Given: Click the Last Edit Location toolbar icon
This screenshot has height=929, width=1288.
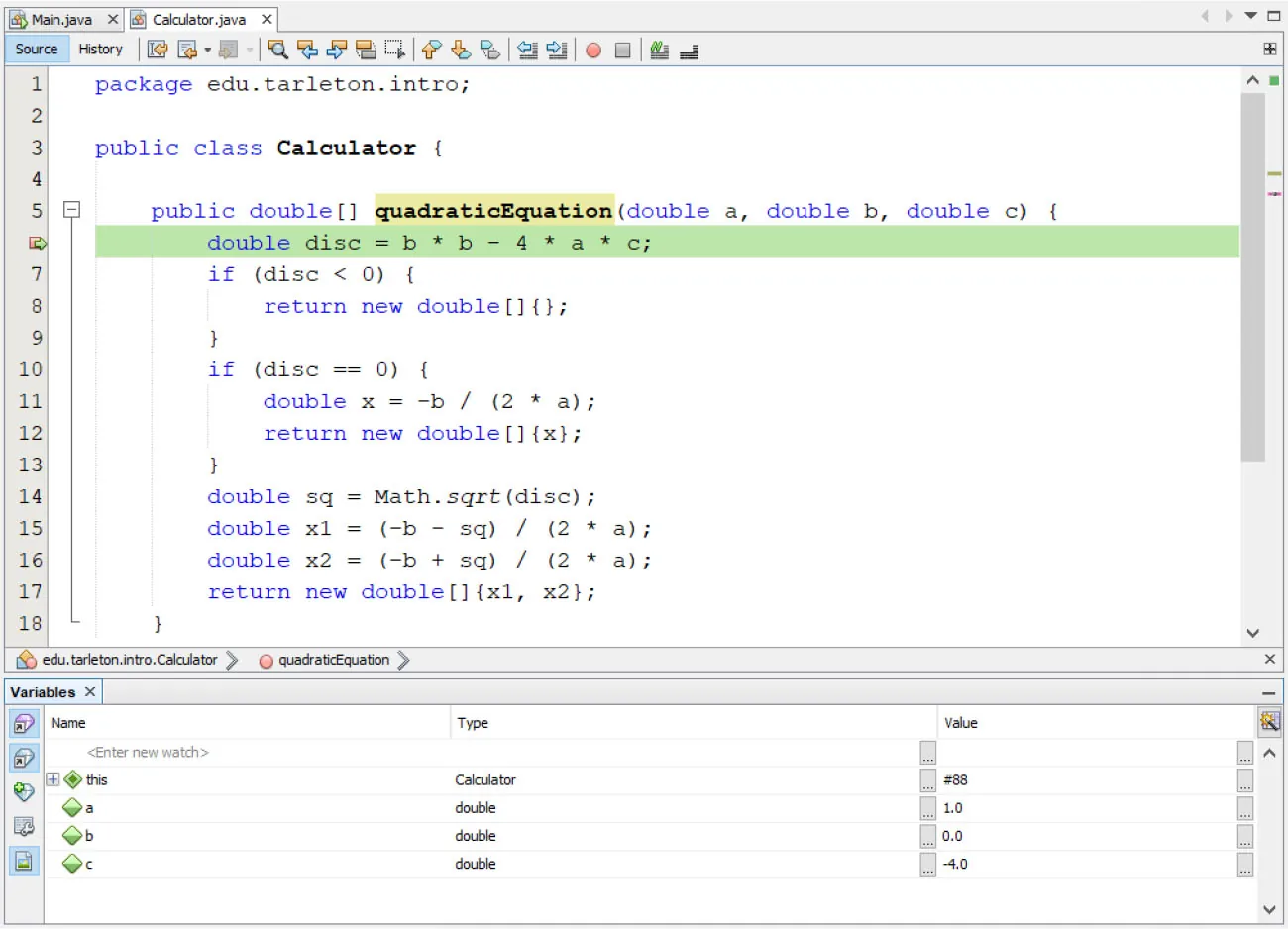Looking at the screenshot, I should click(158, 50).
